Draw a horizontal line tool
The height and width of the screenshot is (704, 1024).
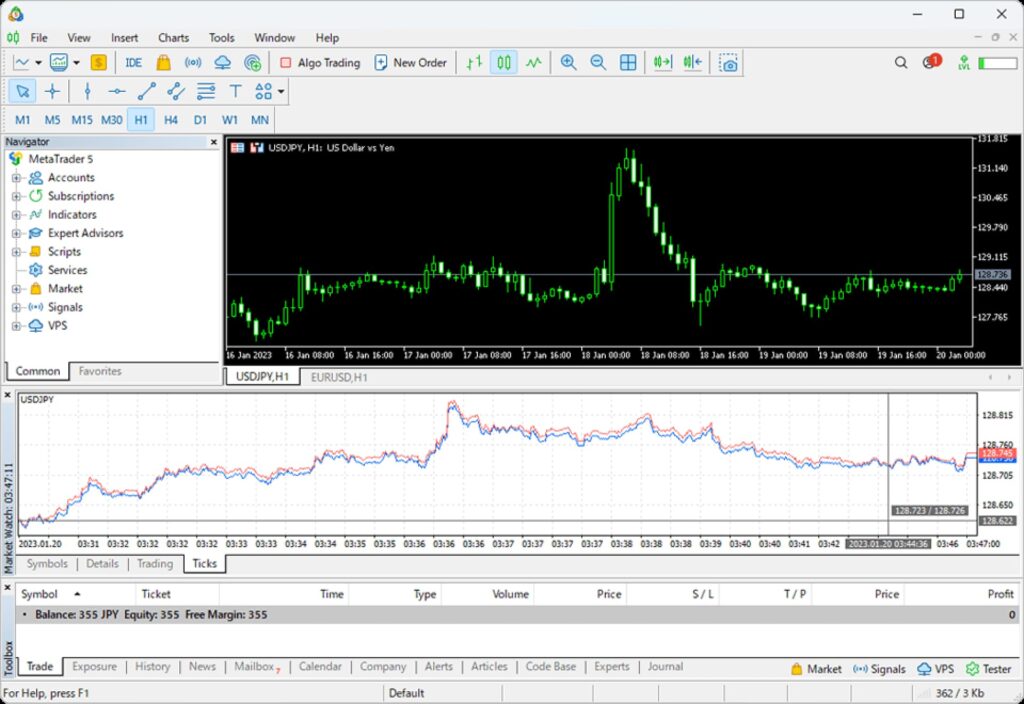(117, 91)
